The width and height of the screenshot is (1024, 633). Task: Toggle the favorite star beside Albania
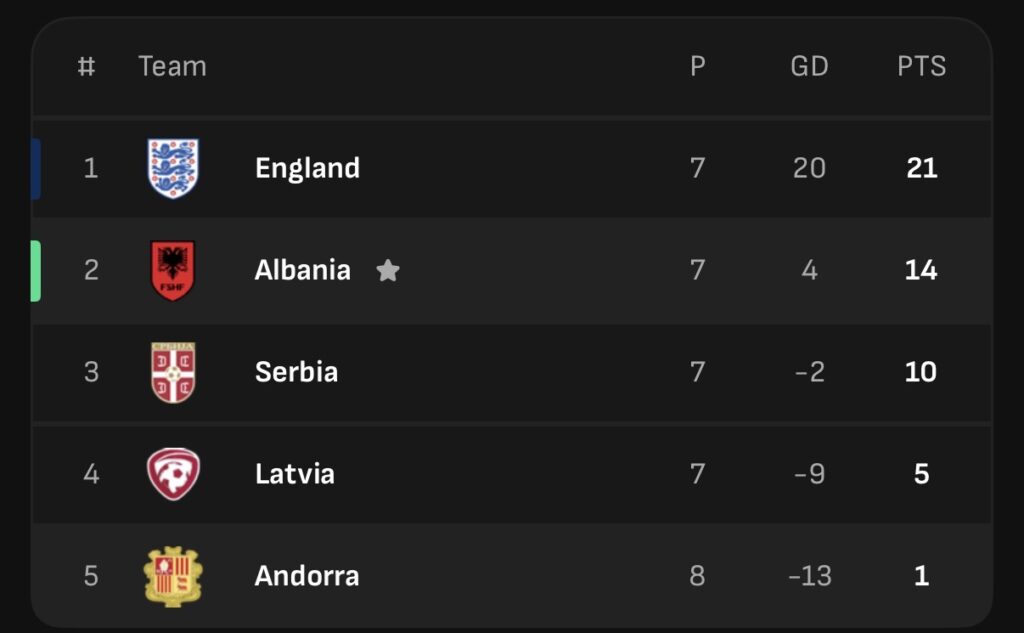click(x=388, y=270)
